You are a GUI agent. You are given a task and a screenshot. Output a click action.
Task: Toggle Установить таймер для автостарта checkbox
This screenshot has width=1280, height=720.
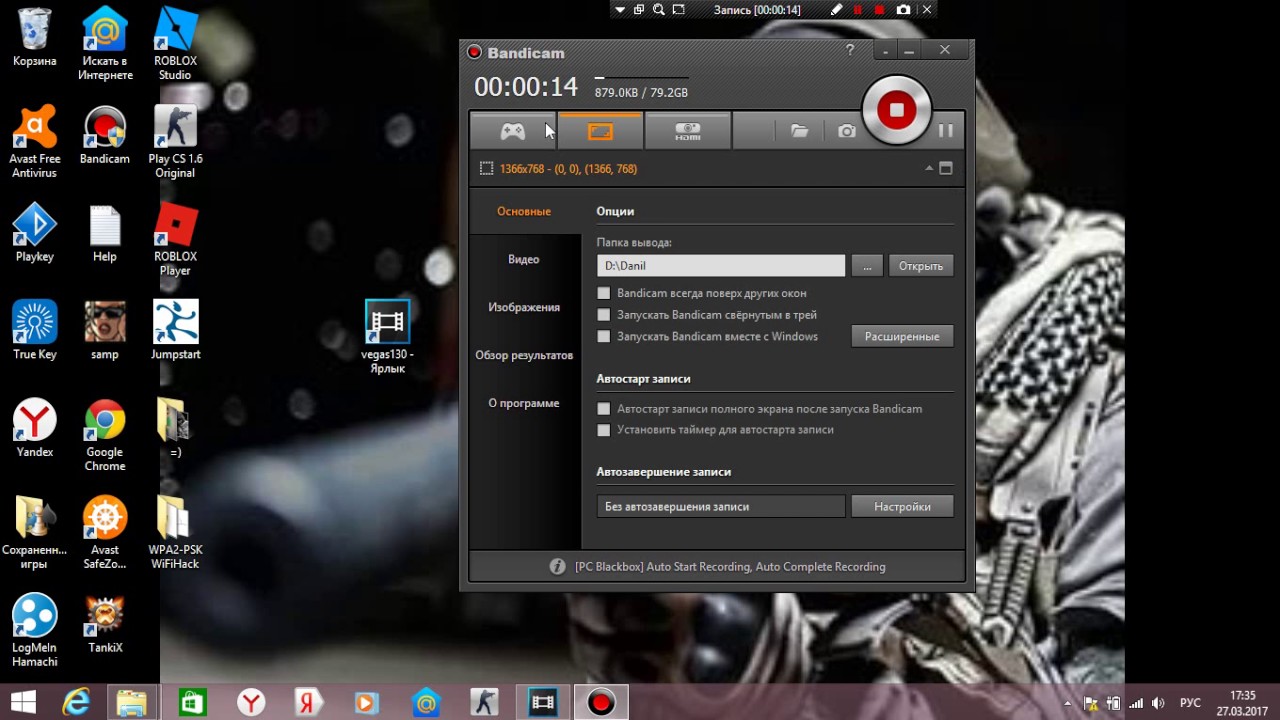(603, 430)
